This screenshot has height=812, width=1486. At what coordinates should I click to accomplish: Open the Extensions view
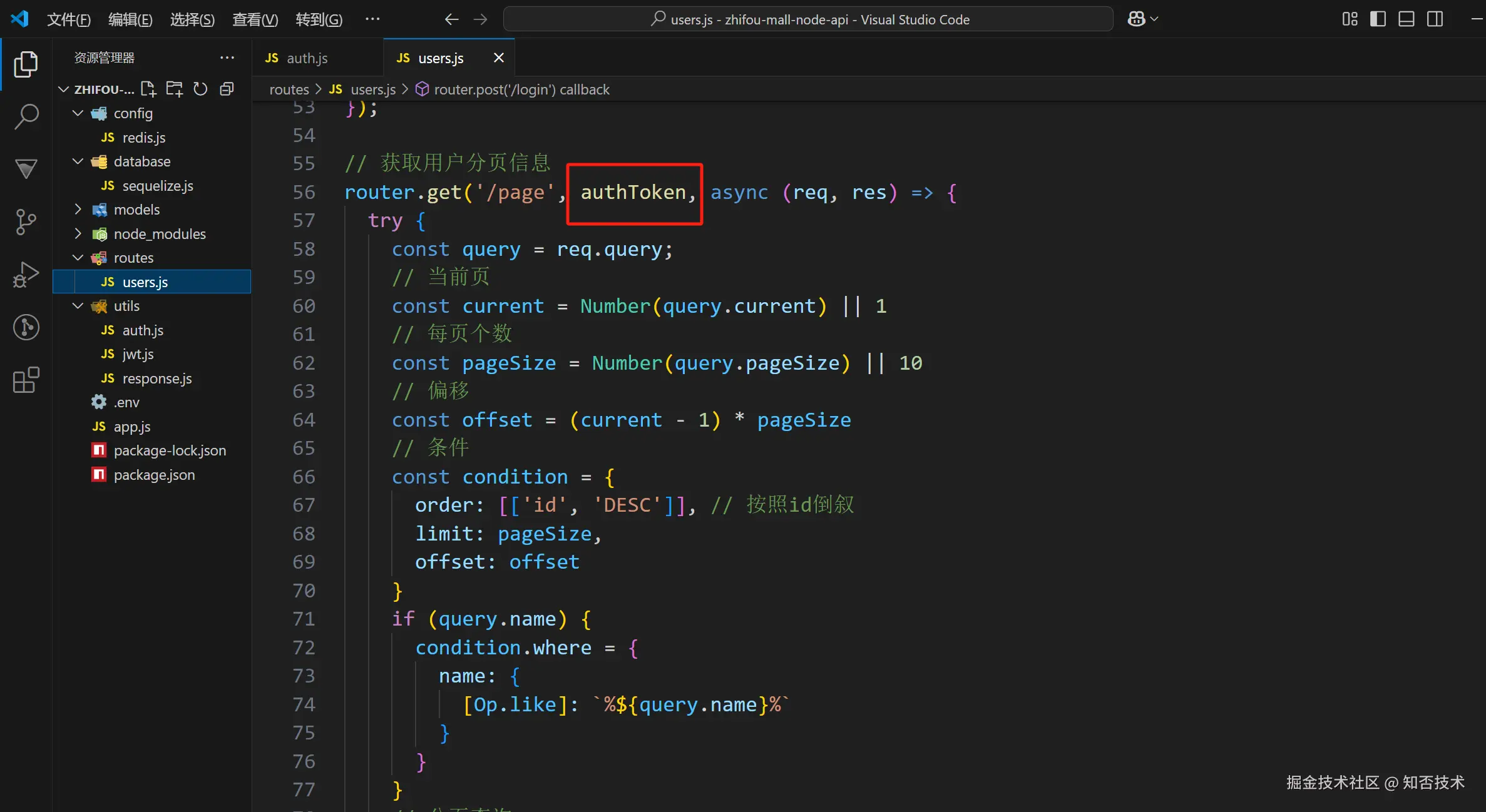tap(26, 380)
